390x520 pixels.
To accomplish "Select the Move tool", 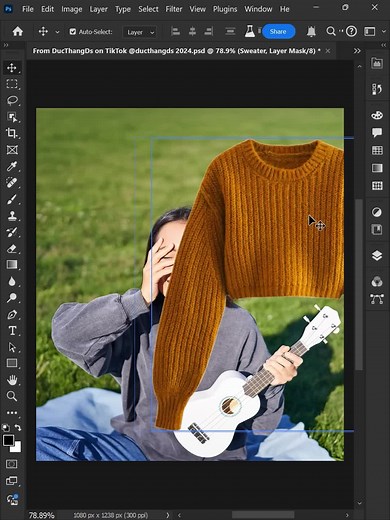I will 12,68.
